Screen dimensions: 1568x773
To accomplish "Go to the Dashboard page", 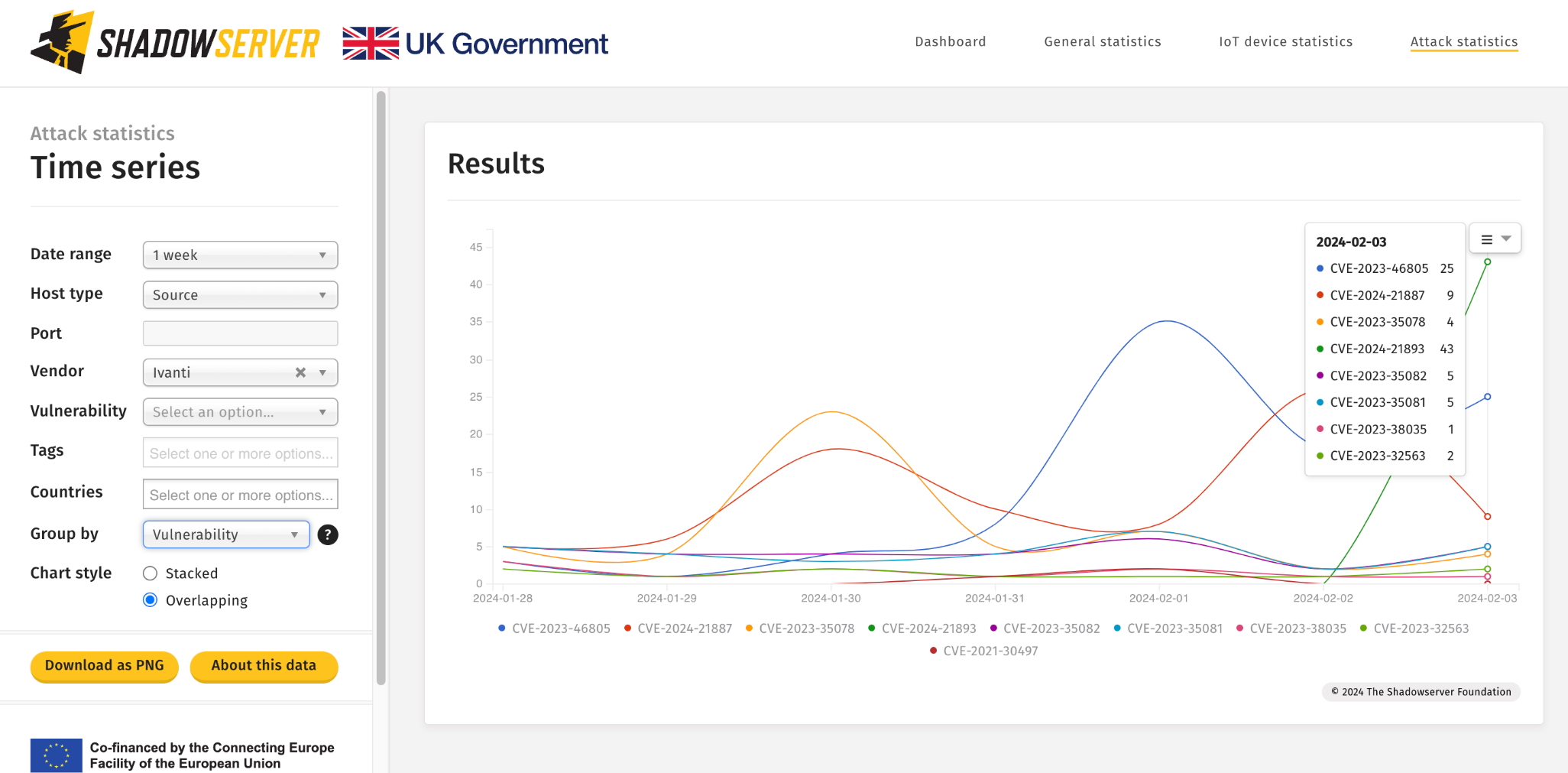I will (950, 42).
